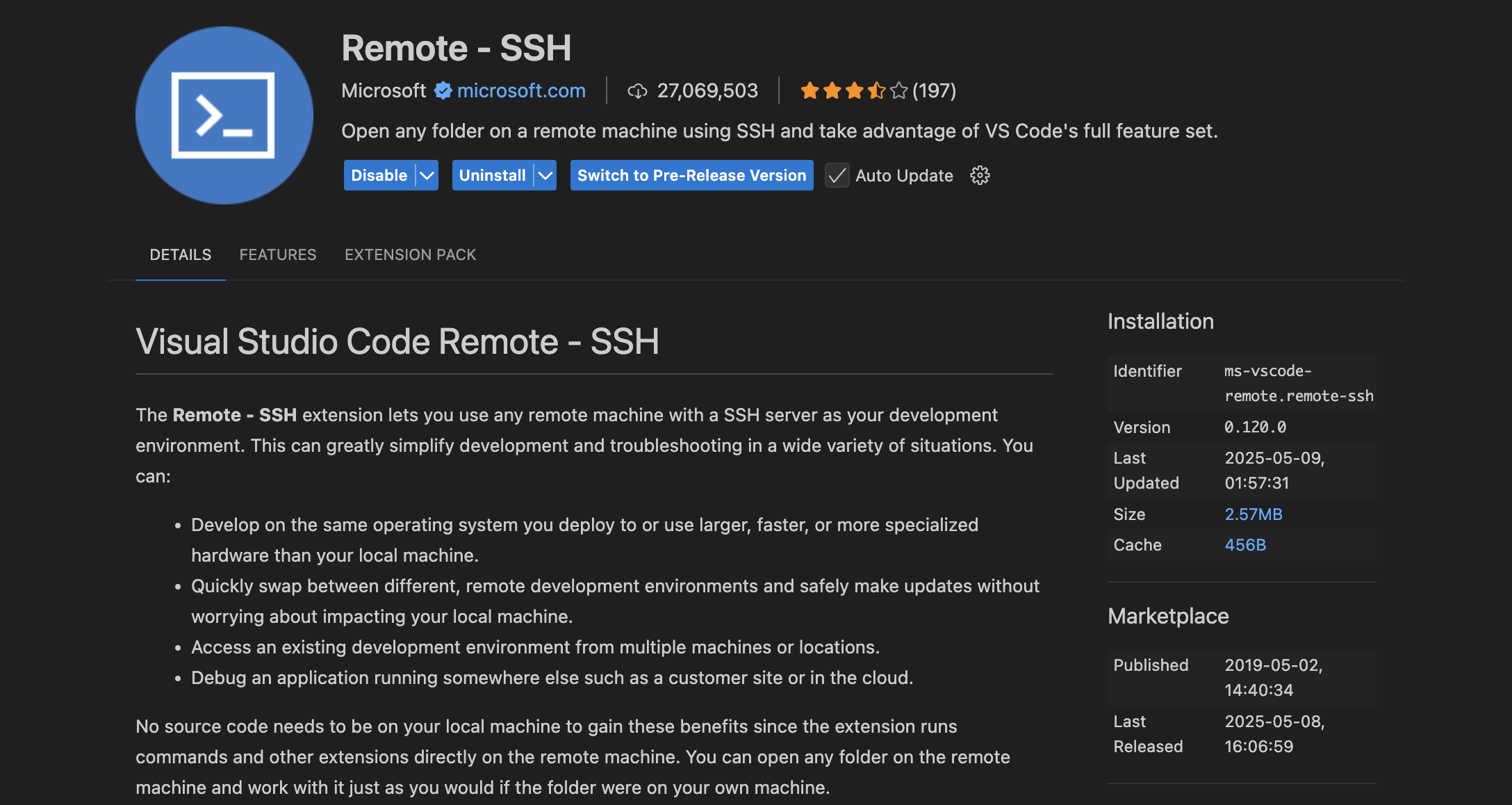The width and height of the screenshot is (1512, 805).
Task: Click the verified publisher badge icon
Action: coord(443,91)
